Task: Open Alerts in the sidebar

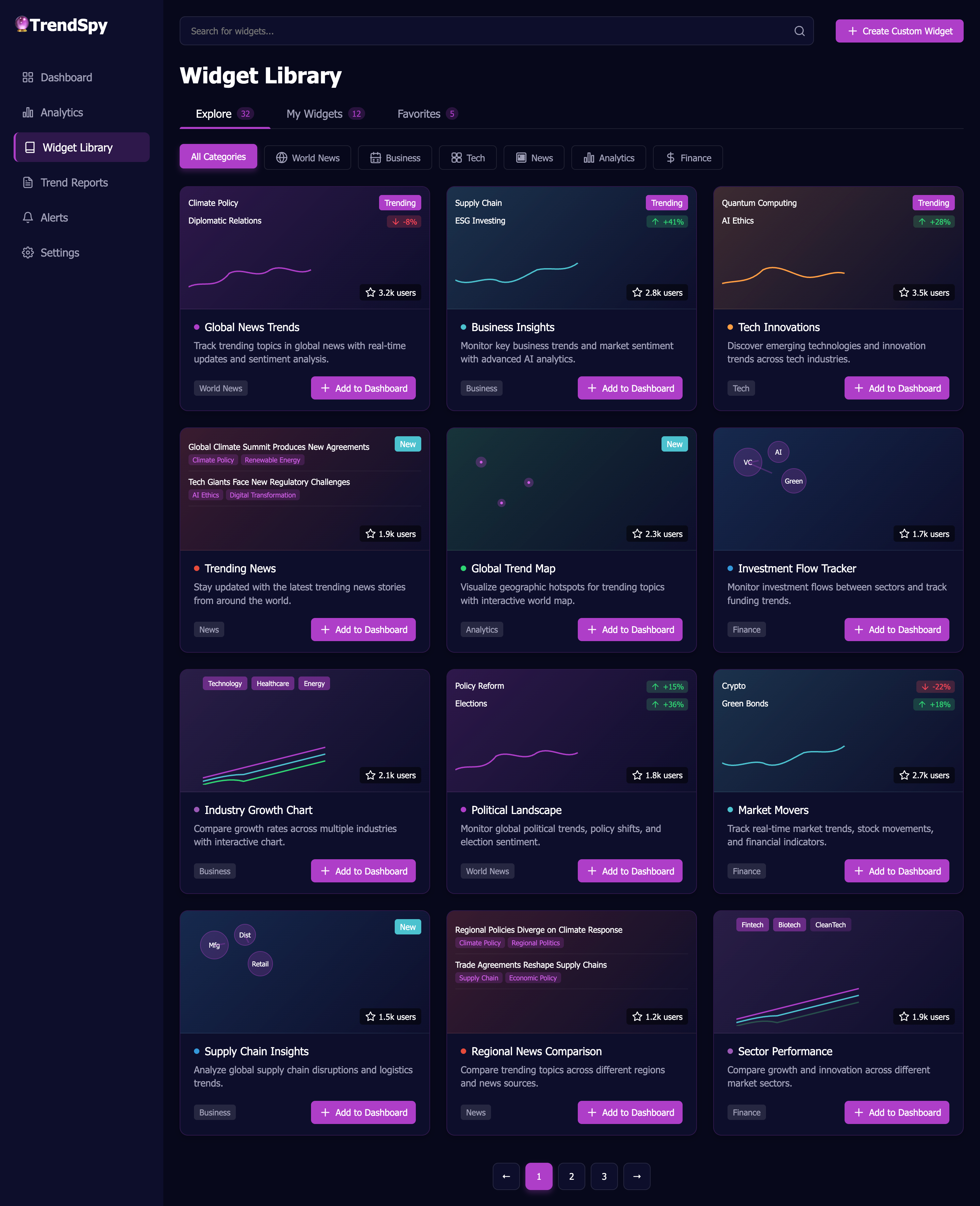Action: tap(82, 217)
